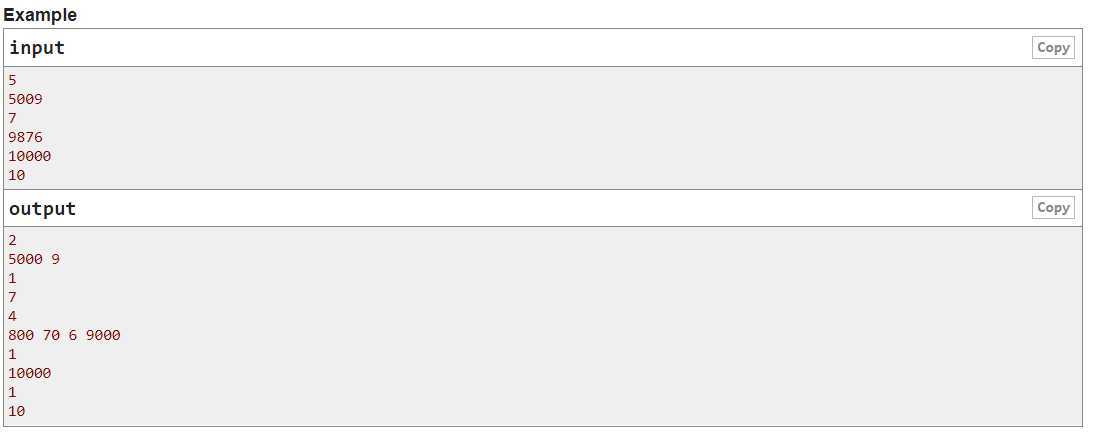Select the "7" line in output block
This screenshot has height=448, width=1093.
tap(12, 297)
